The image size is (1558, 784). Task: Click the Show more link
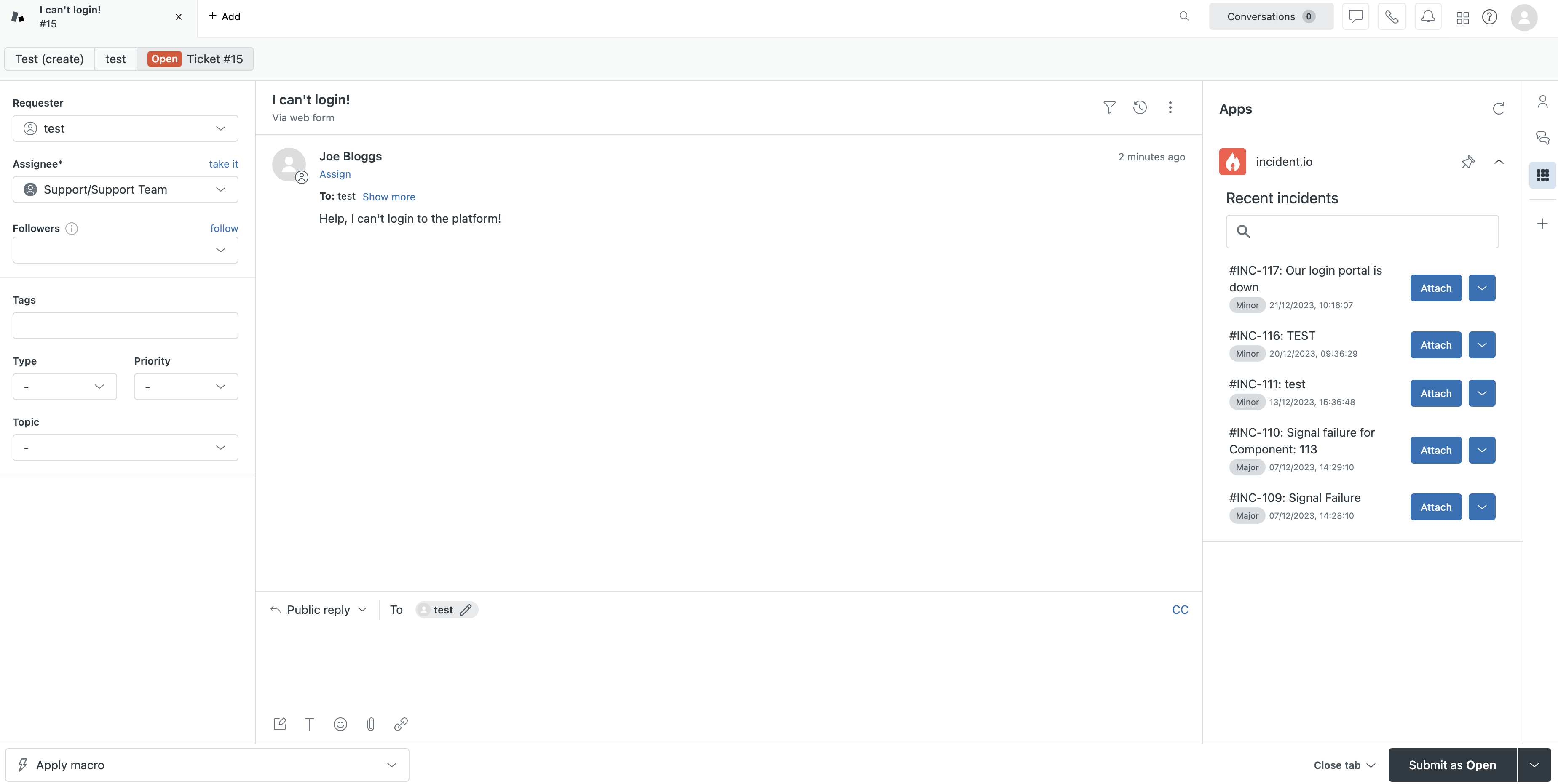click(388, 197)
